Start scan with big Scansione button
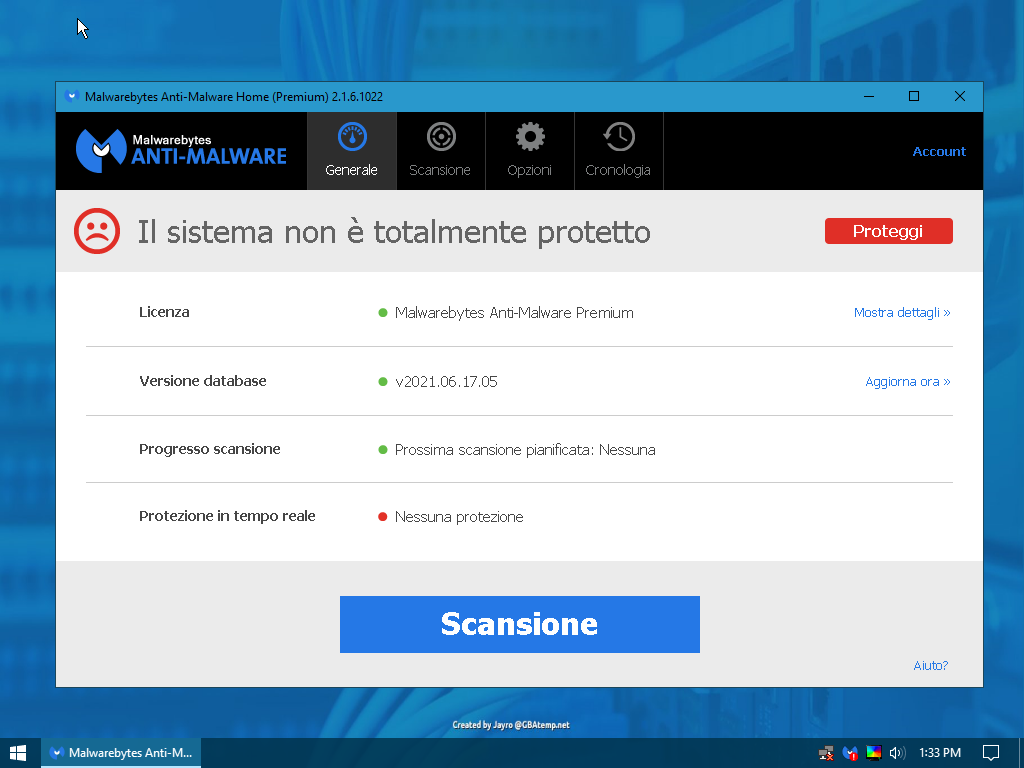 [520, 624]
